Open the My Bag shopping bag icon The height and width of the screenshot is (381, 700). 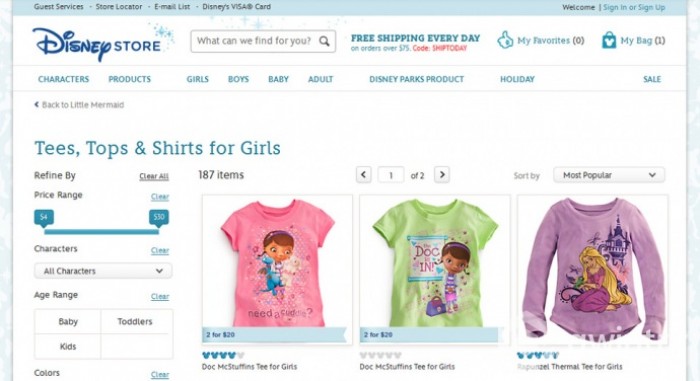coord(608,40)
